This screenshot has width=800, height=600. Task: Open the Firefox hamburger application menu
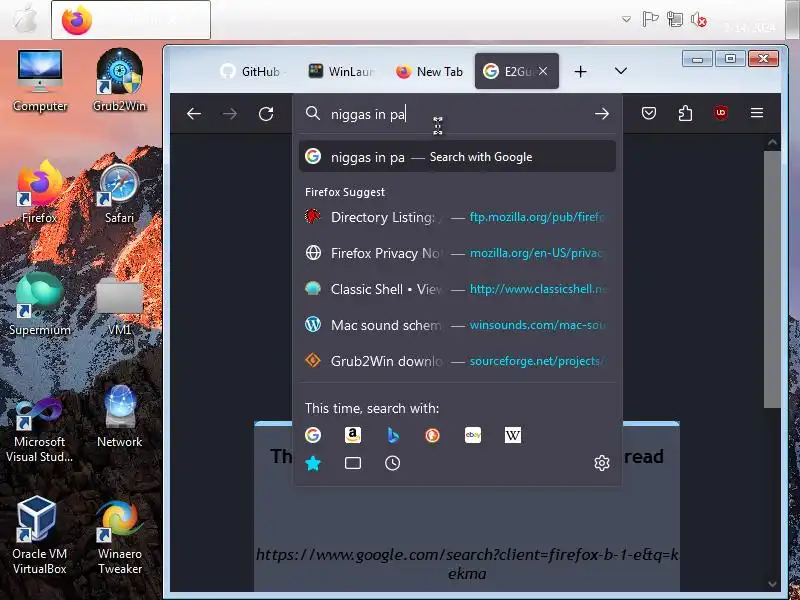(757, 113)
